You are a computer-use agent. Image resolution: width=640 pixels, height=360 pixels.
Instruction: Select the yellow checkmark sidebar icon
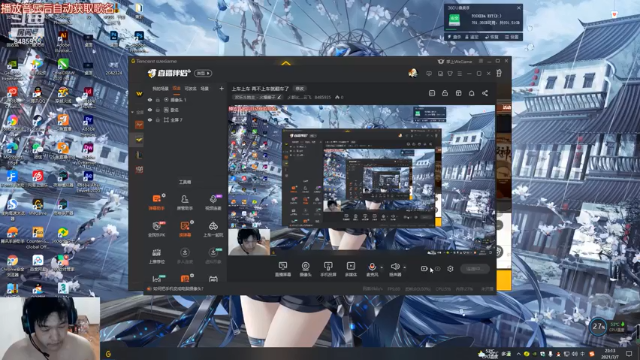click(139, 140)
